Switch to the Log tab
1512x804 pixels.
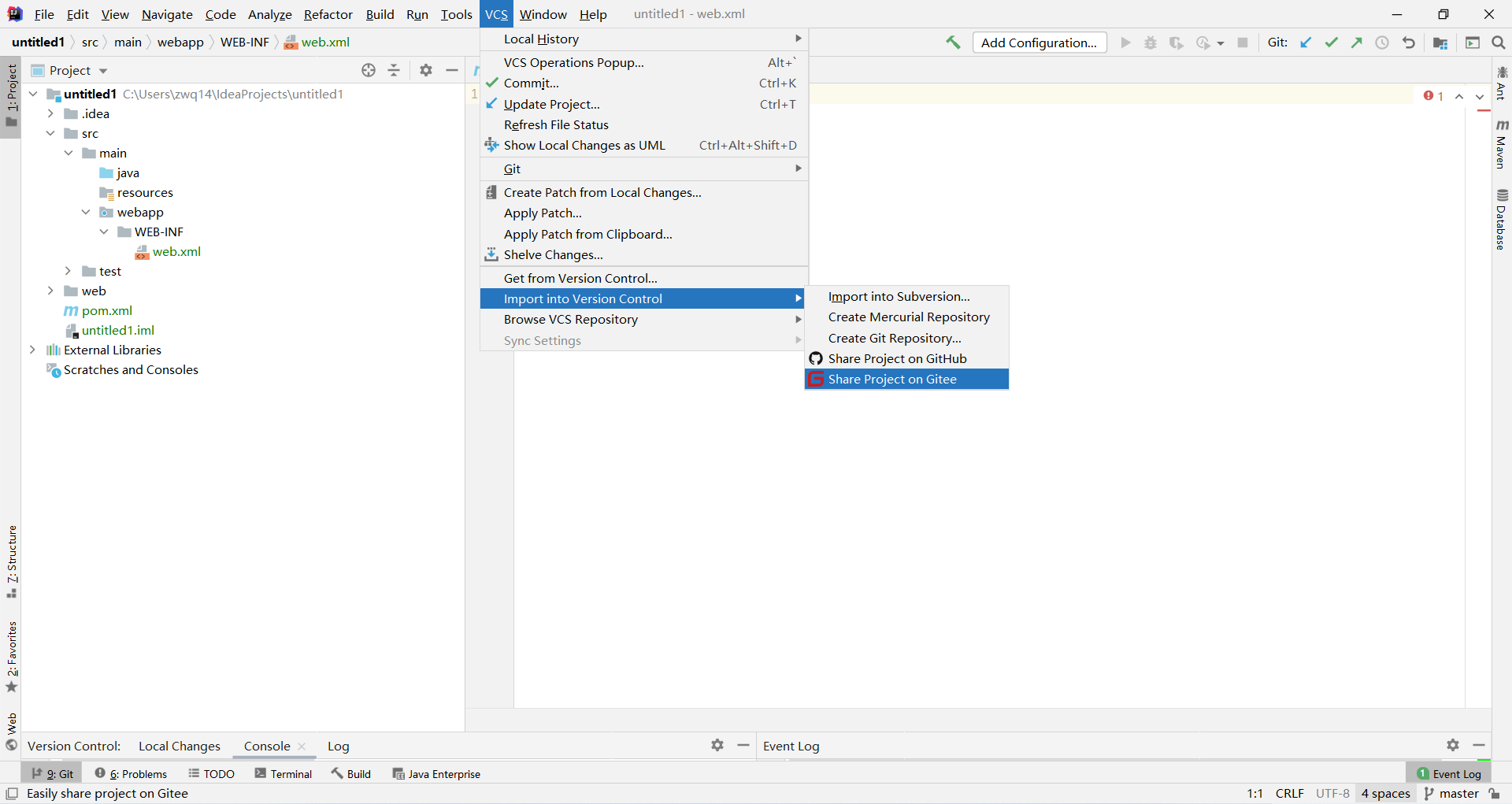[339, 746]
